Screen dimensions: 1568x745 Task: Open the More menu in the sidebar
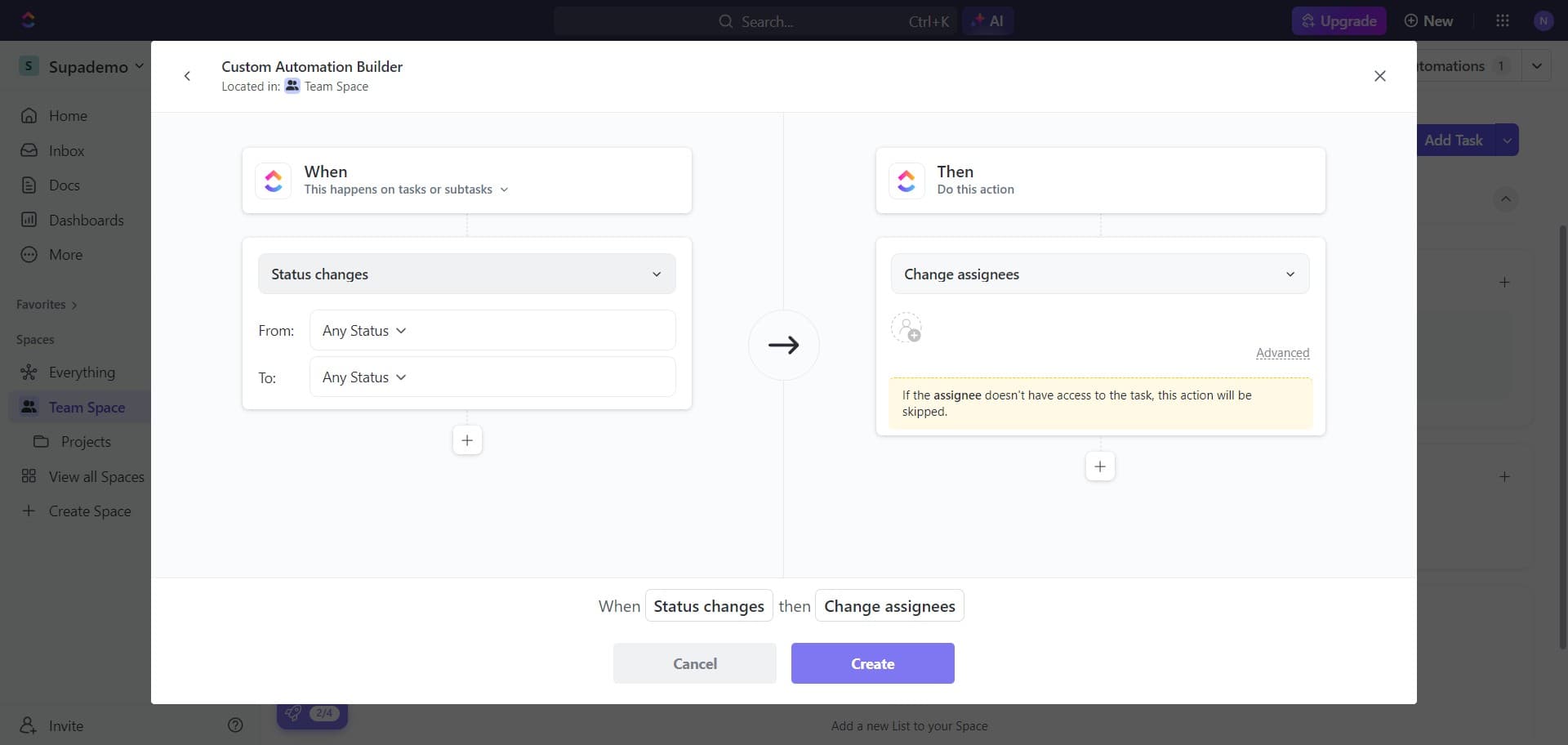pos(65,254)
